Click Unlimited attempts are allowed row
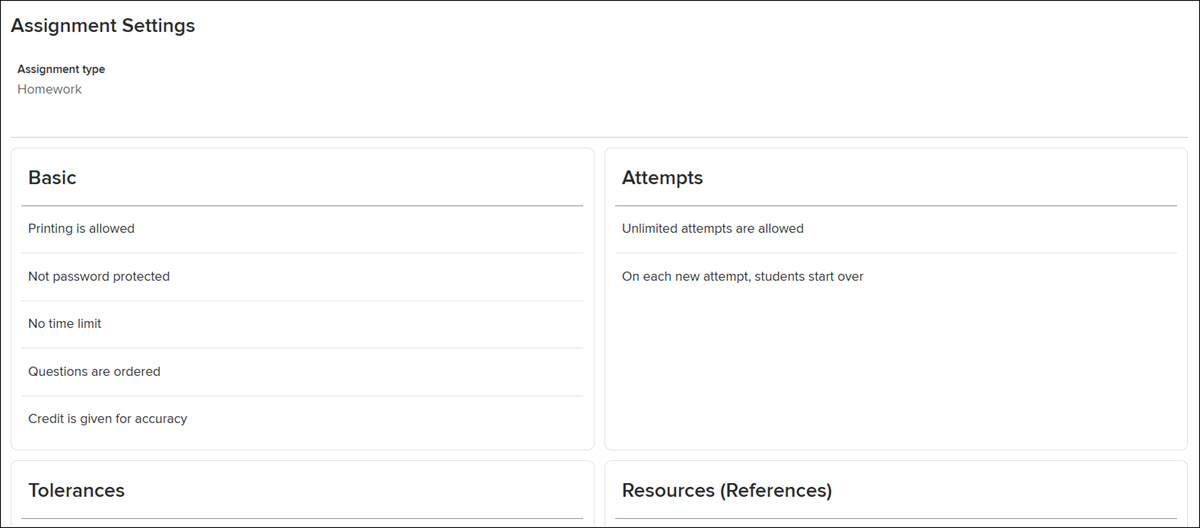Viewport: 1200px width, 528px height. (896, 229)
